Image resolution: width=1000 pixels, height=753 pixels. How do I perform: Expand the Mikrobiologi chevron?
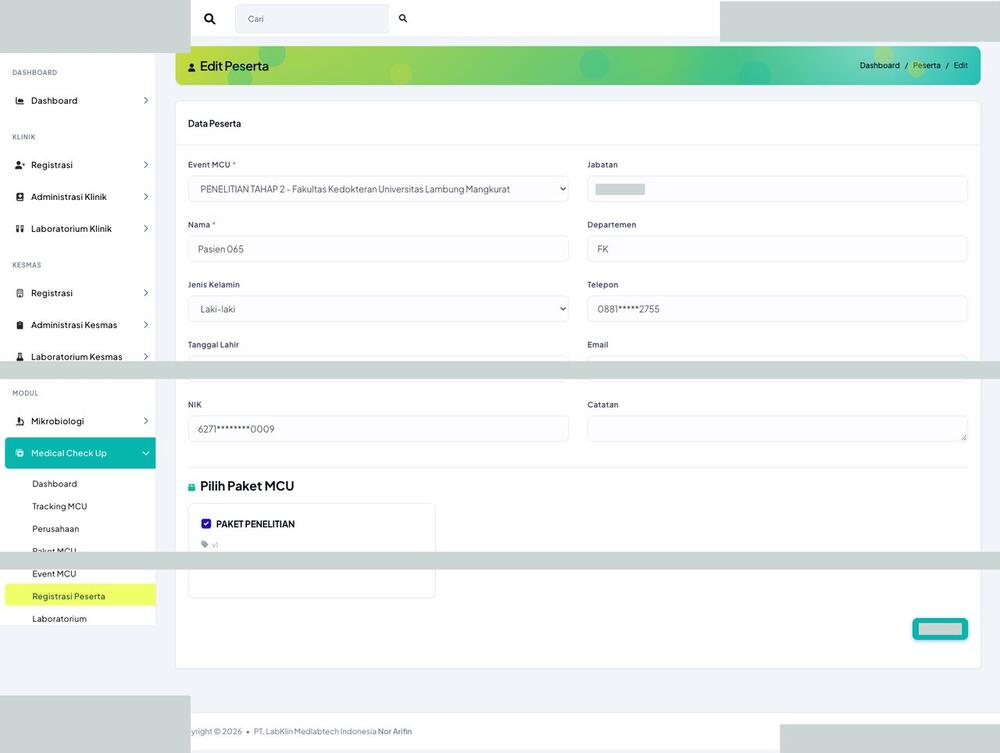[x=145, y=421]
